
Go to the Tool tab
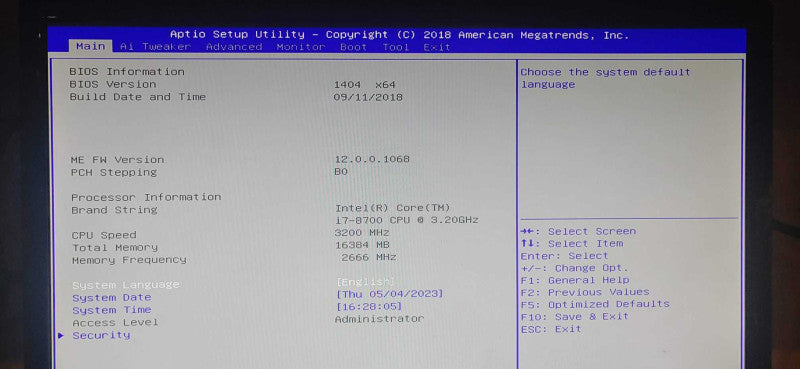(395, 47)
